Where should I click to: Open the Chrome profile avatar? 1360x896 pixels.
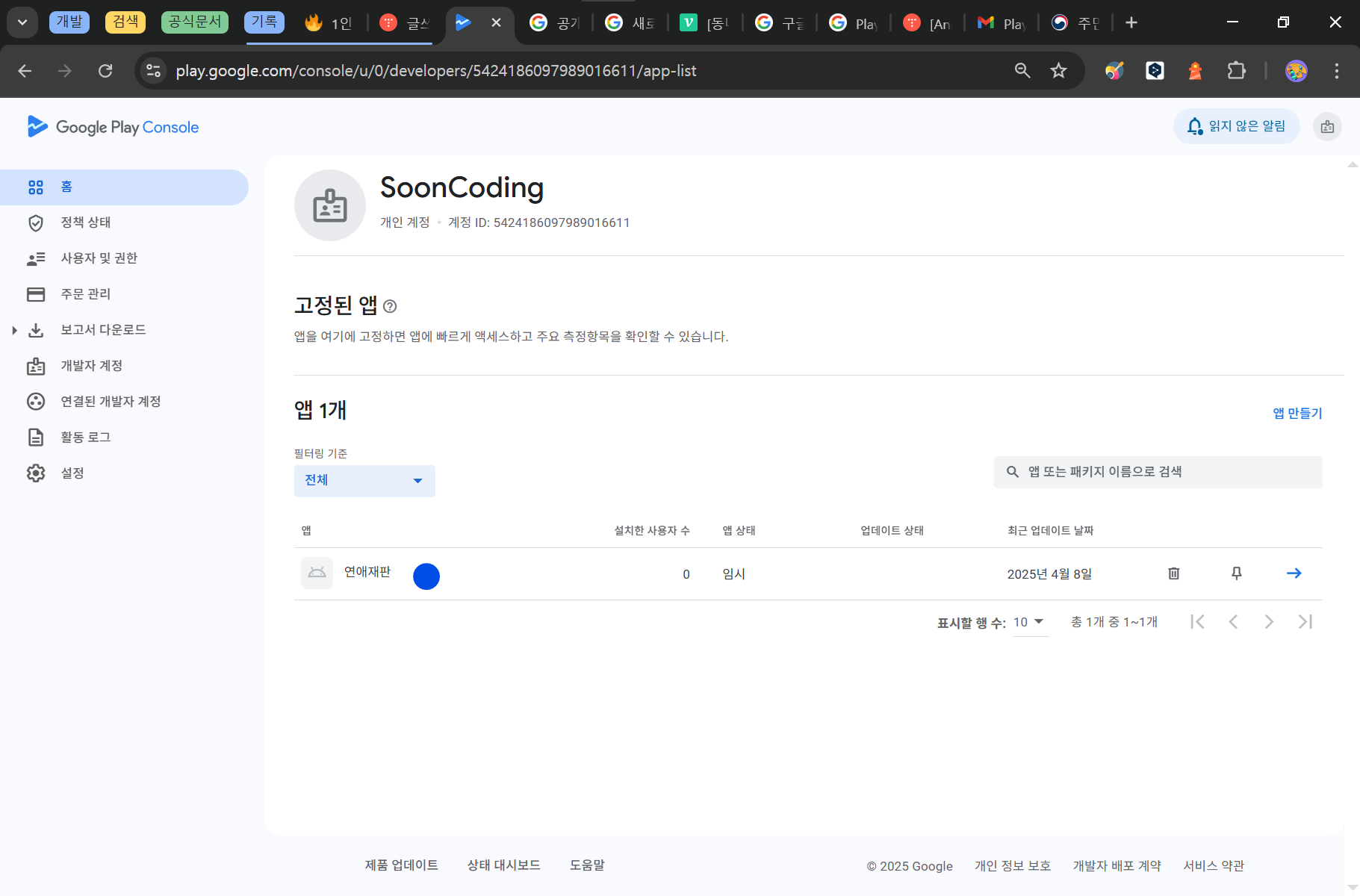pos(1297,71)
